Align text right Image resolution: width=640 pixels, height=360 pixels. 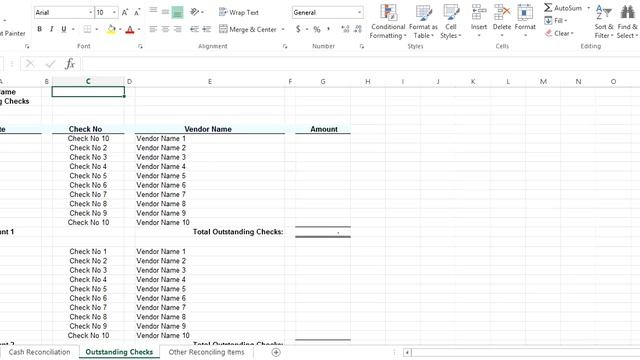click(x=178, y=29)
